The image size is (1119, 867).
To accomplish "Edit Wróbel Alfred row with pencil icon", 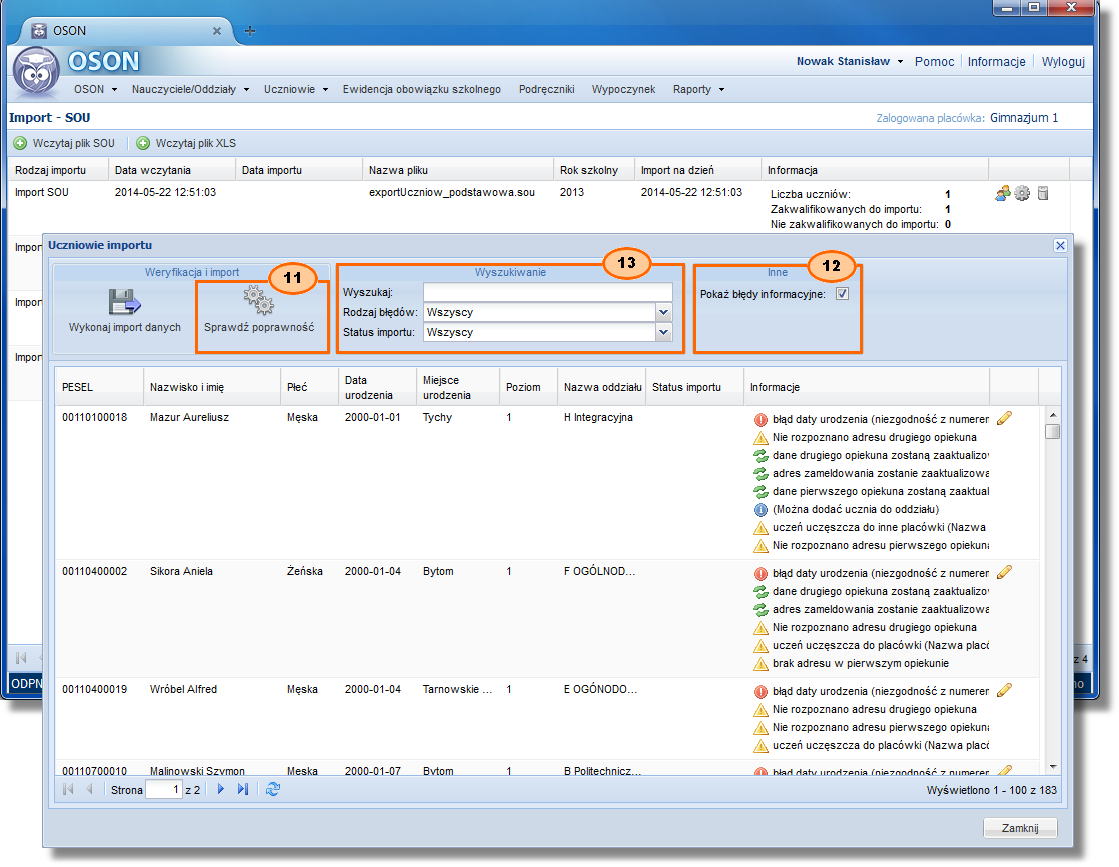I will (1004, 690).
